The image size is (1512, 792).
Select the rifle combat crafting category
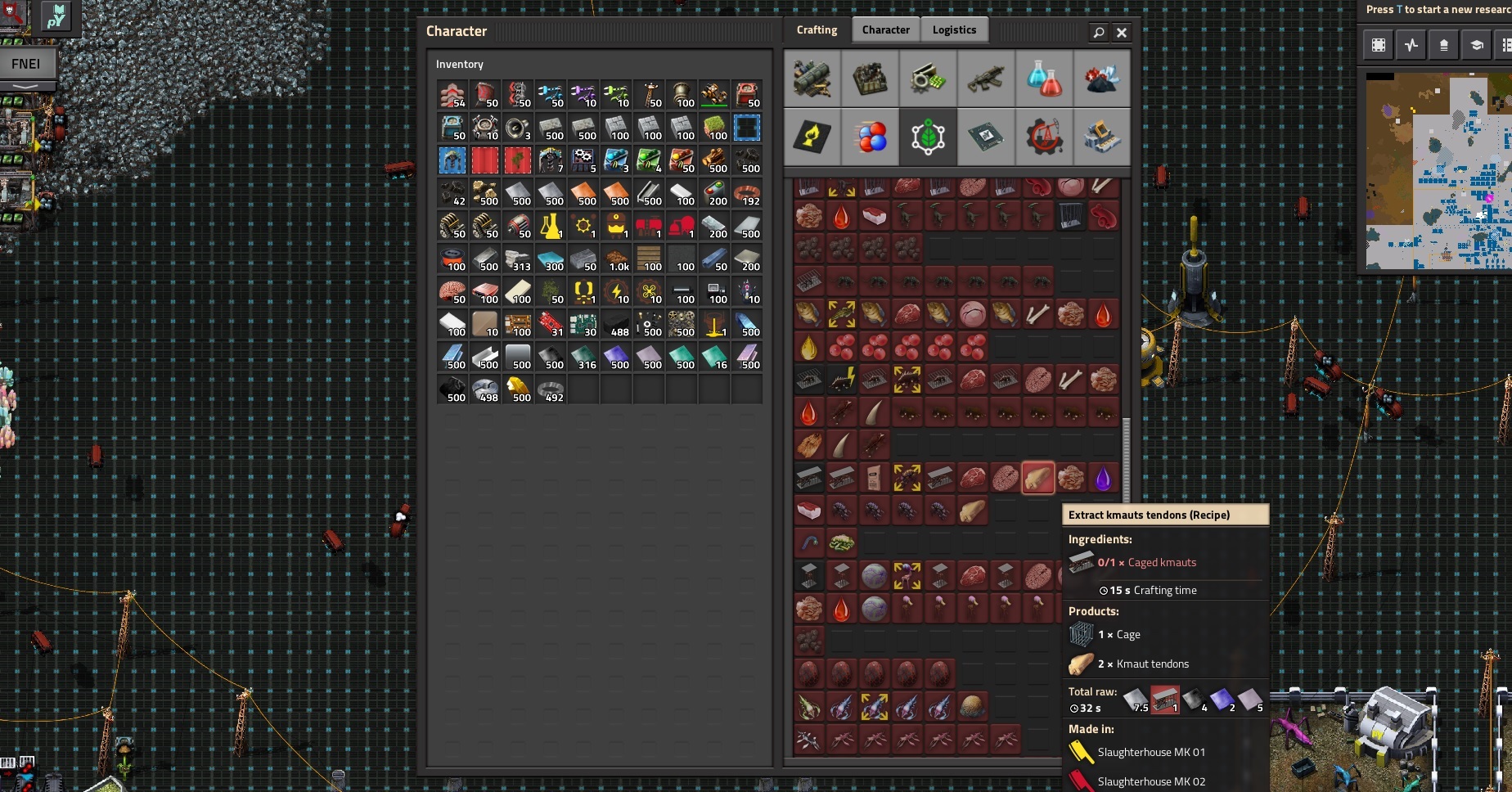986,79
